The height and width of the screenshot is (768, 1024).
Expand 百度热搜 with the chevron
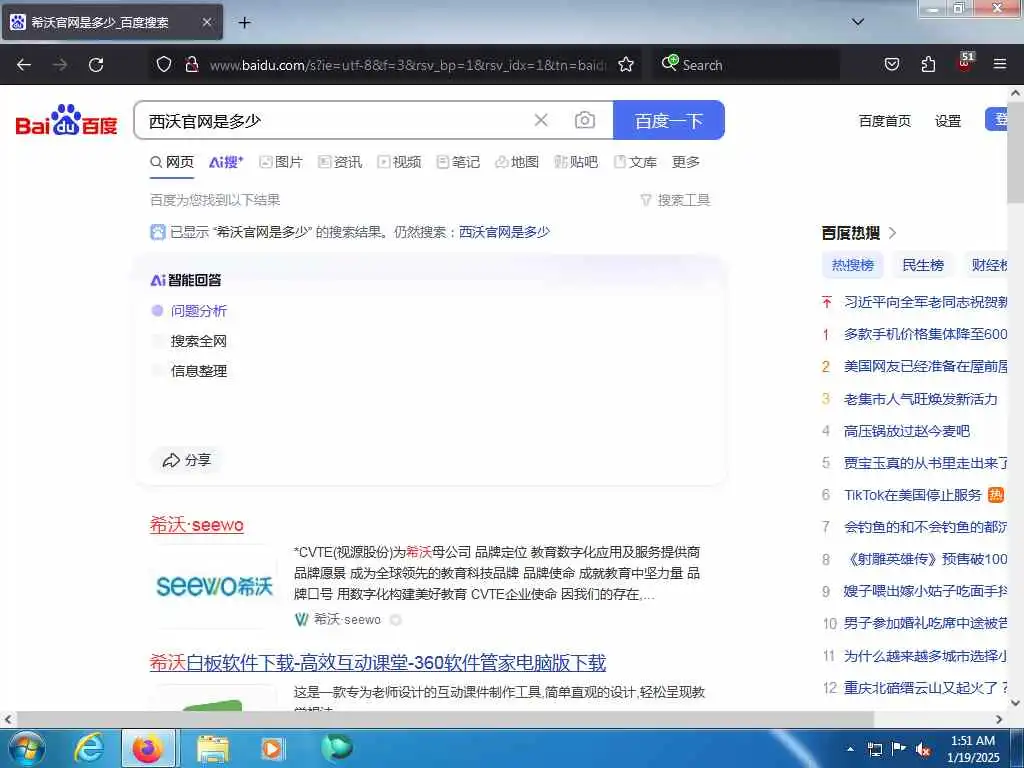(x=893, y=233)
